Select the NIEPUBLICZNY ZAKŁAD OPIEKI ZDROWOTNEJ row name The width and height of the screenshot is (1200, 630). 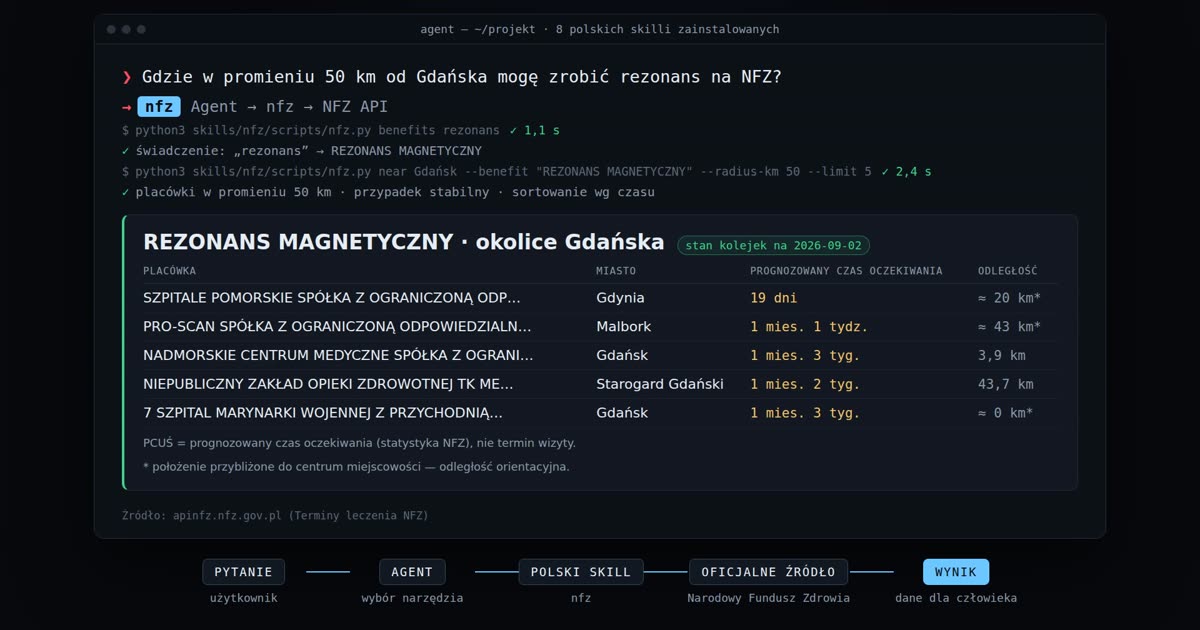pyautogui.click(x=328, y=384)
